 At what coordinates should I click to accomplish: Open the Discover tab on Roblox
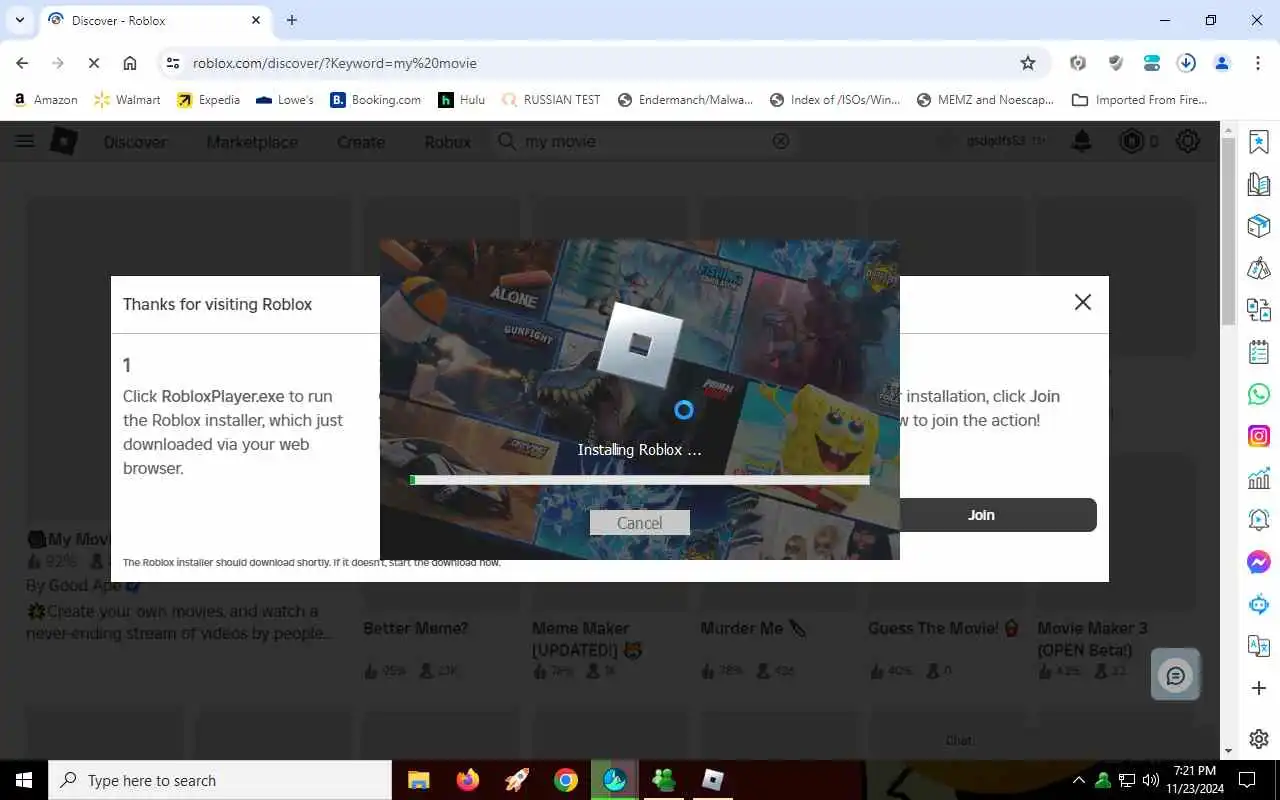[135, 142]
